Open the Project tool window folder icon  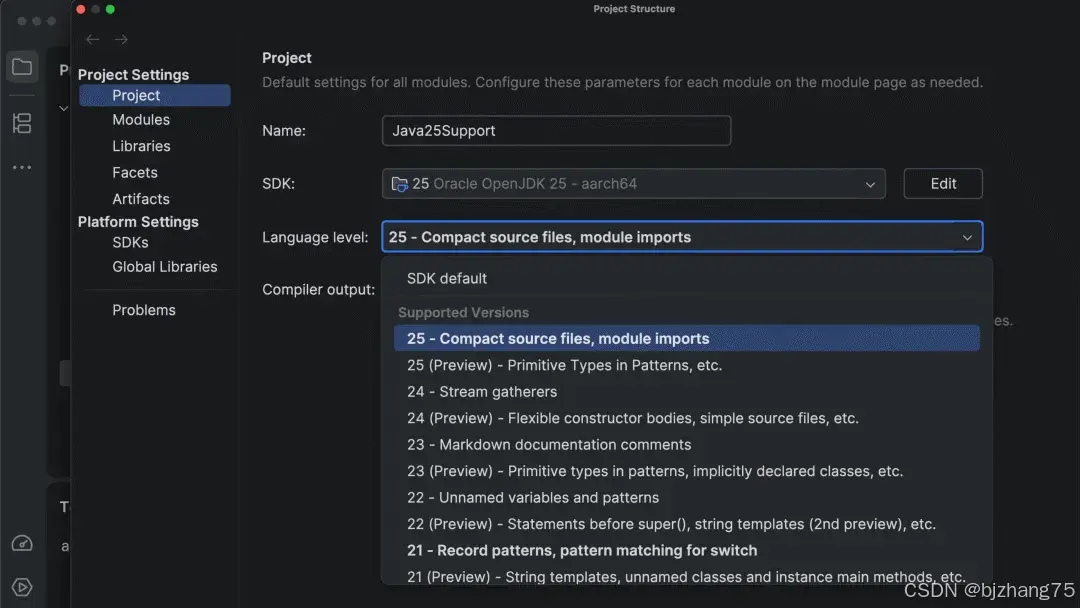(22, 67)
